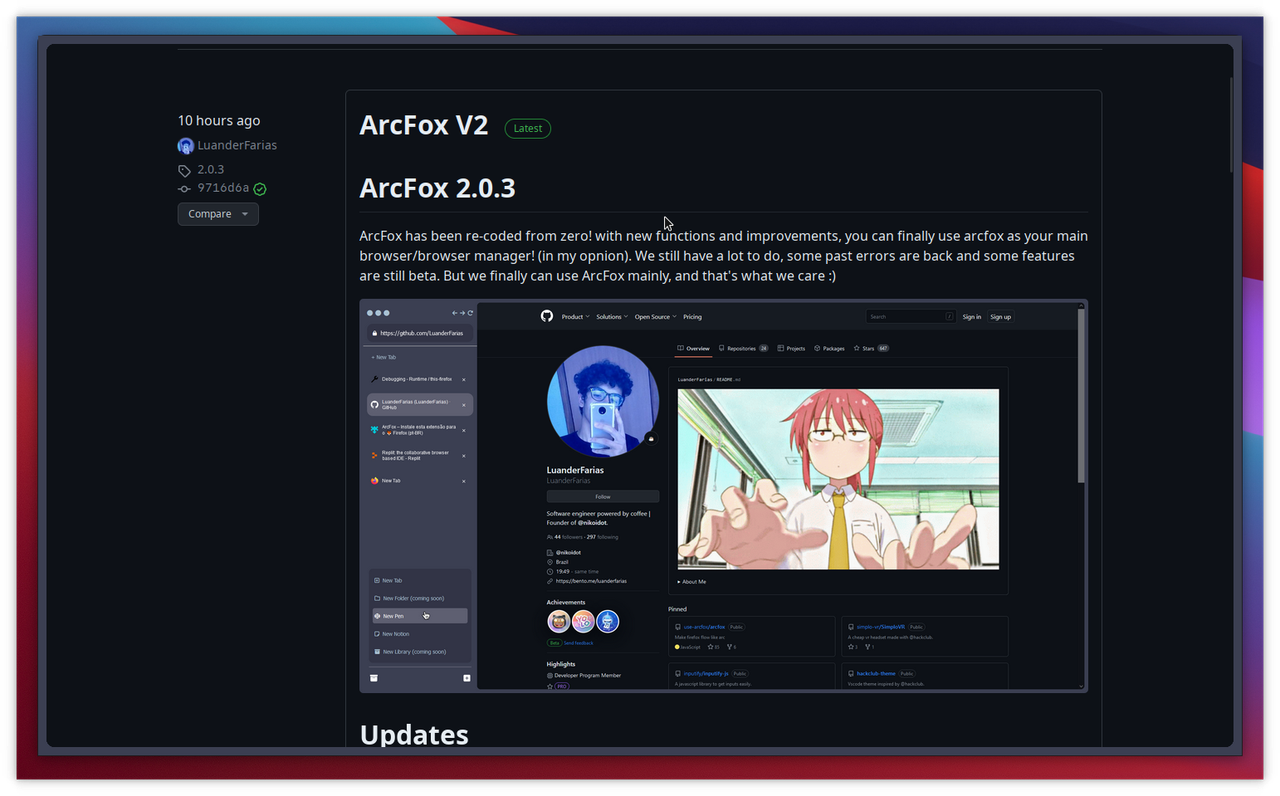Open the Replit tab icon in the sidebar

(x=373, y=453)
